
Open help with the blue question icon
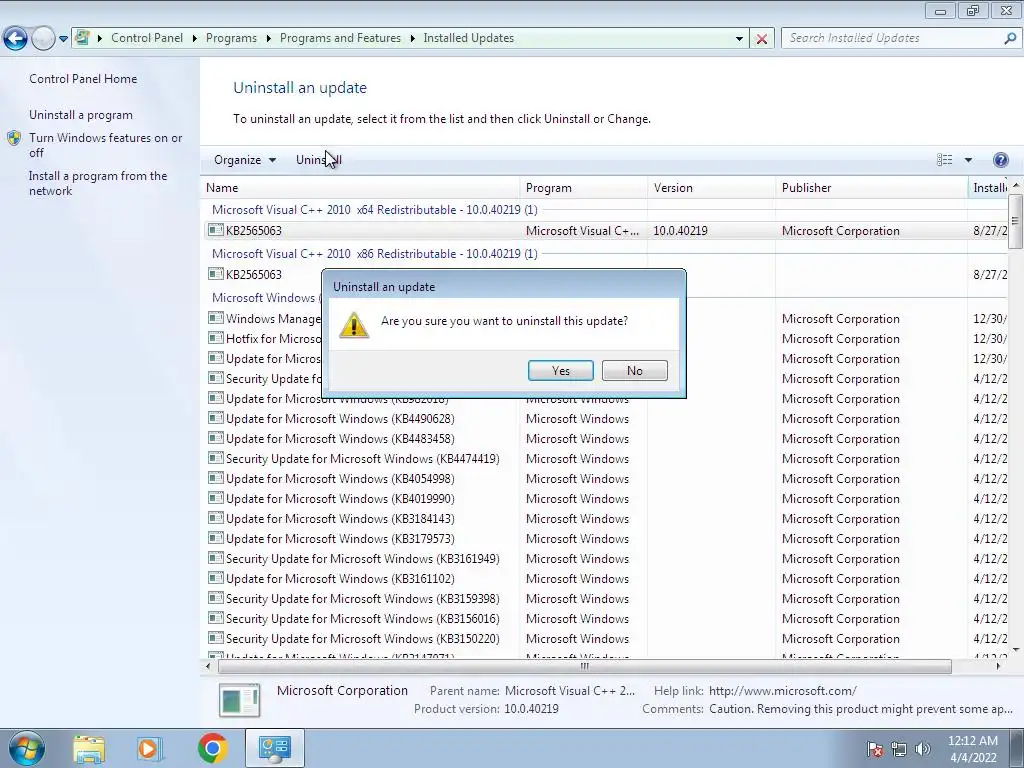point(1000,160)
